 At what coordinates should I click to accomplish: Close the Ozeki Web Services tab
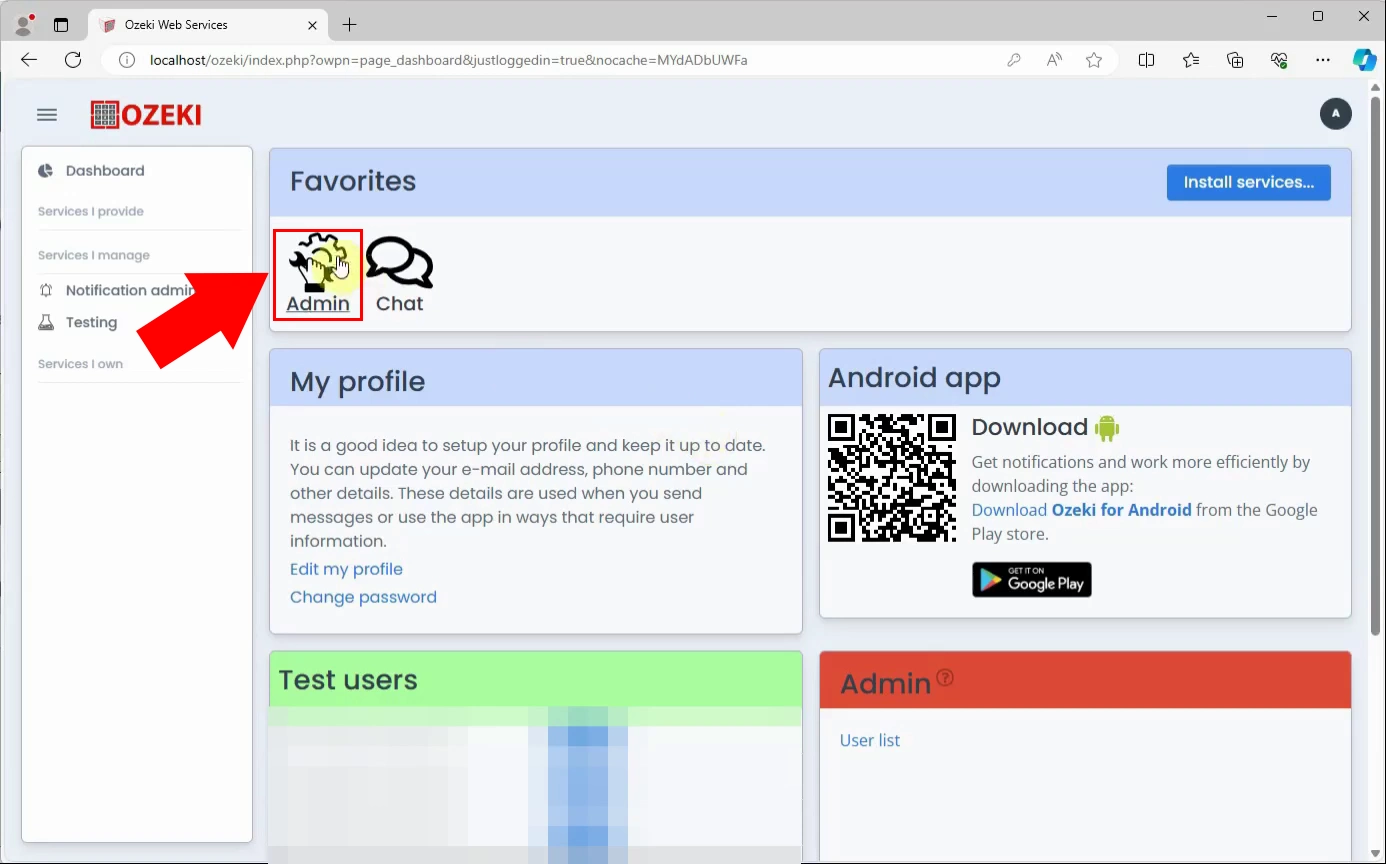coord(313,24)
